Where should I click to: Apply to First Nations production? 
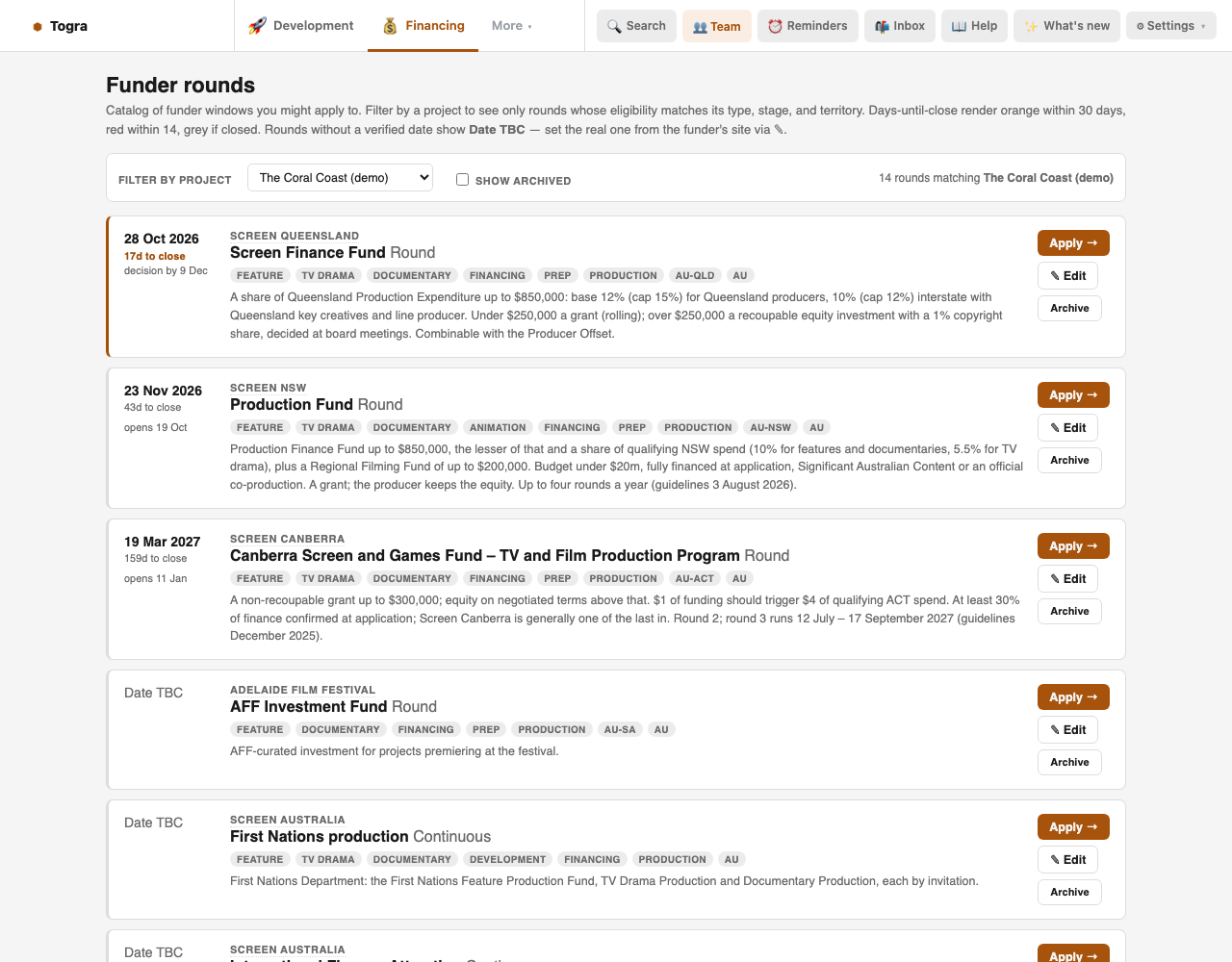coord(1073,827)
